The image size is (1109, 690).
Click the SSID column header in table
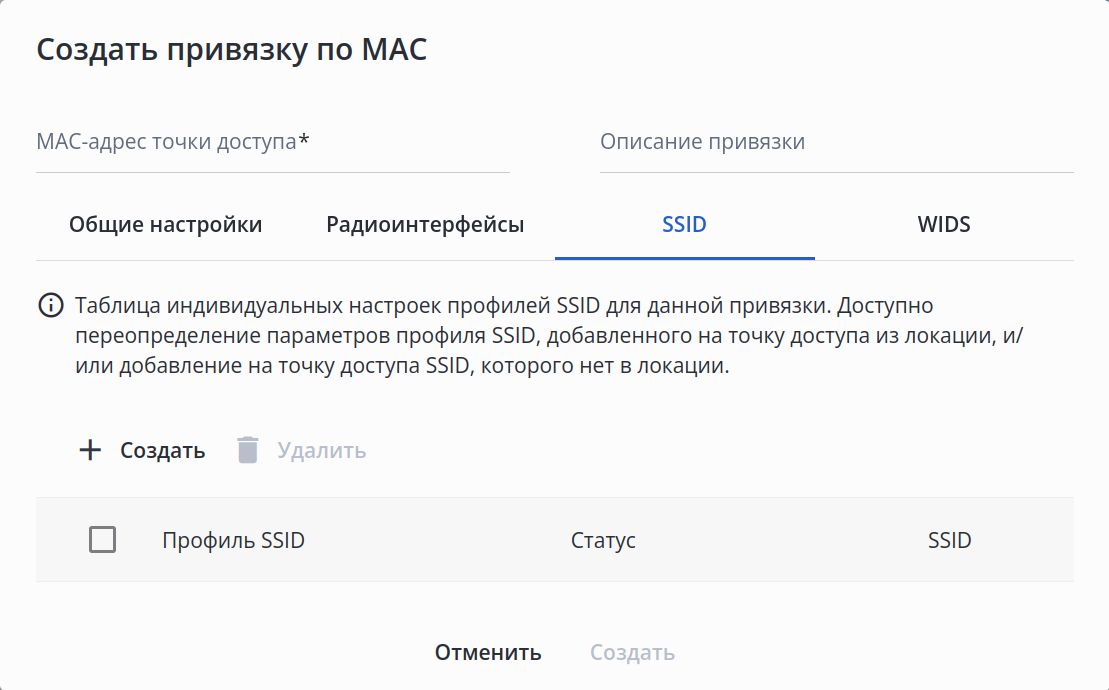point(949,541)
